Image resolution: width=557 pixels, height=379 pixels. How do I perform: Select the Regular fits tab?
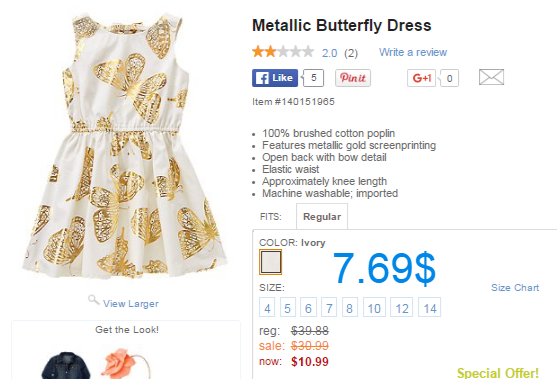(x=322, y=217)
